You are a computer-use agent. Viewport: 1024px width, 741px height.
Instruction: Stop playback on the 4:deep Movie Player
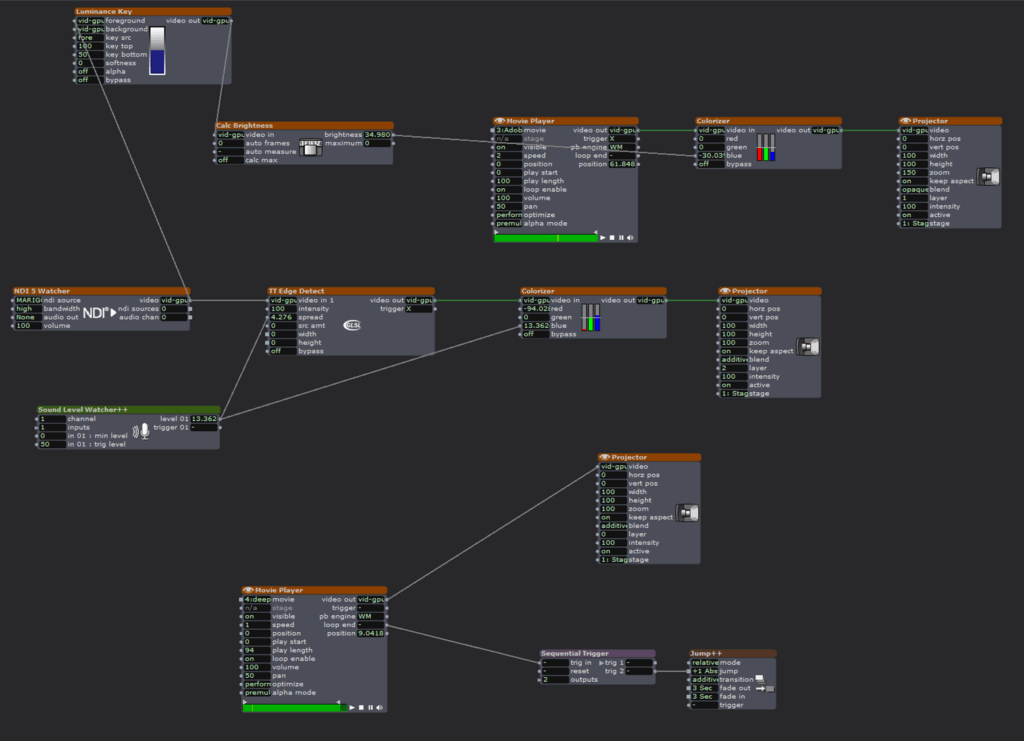tap(361, 708)
